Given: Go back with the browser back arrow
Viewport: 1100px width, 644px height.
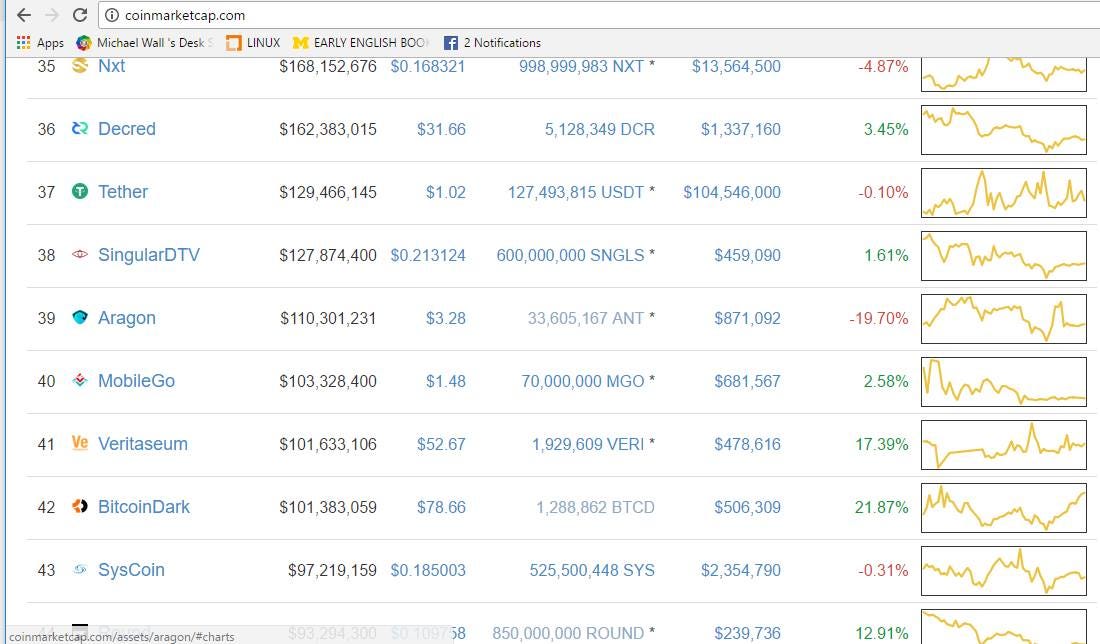Looking at the screenshot, I should coord(24,15).
